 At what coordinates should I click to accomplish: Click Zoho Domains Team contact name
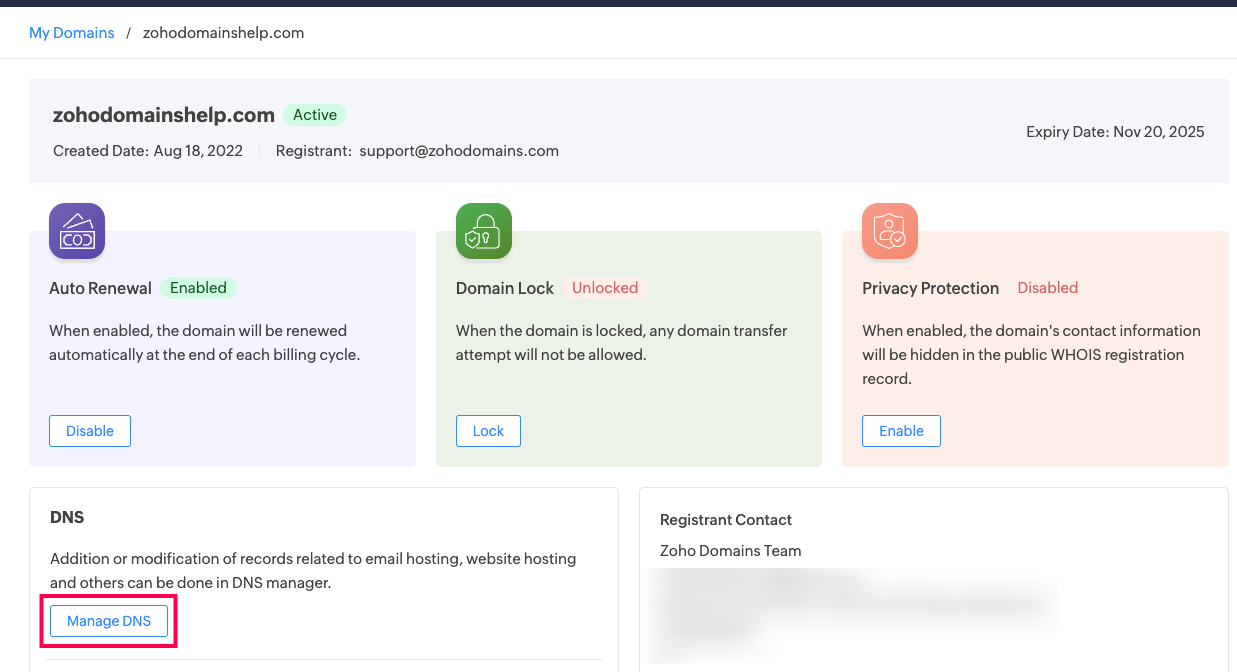pyautogui.click(x=731, y=551)
